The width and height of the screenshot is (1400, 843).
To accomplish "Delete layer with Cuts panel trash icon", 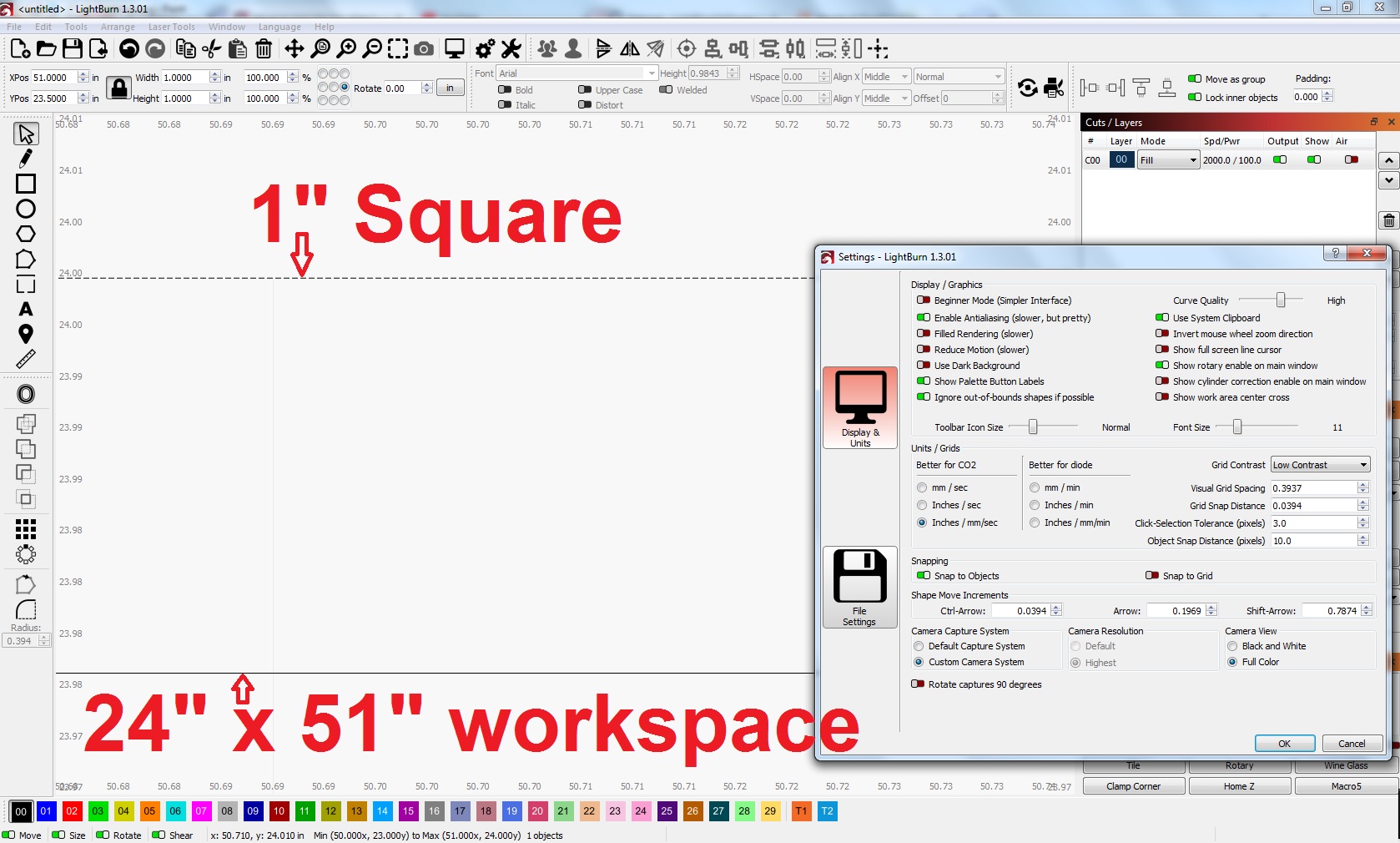I will pyautogui.click(x=1388, y=220).
